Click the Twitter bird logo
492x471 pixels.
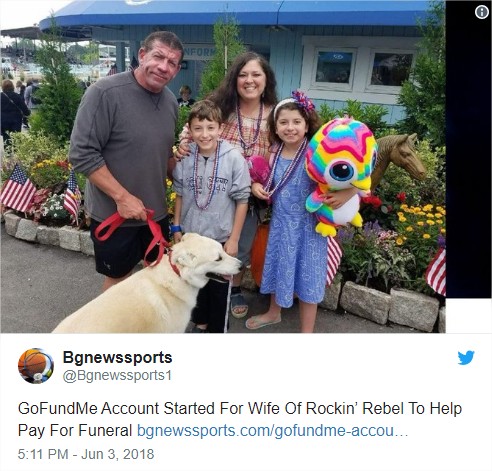click(x=466, y=357)
